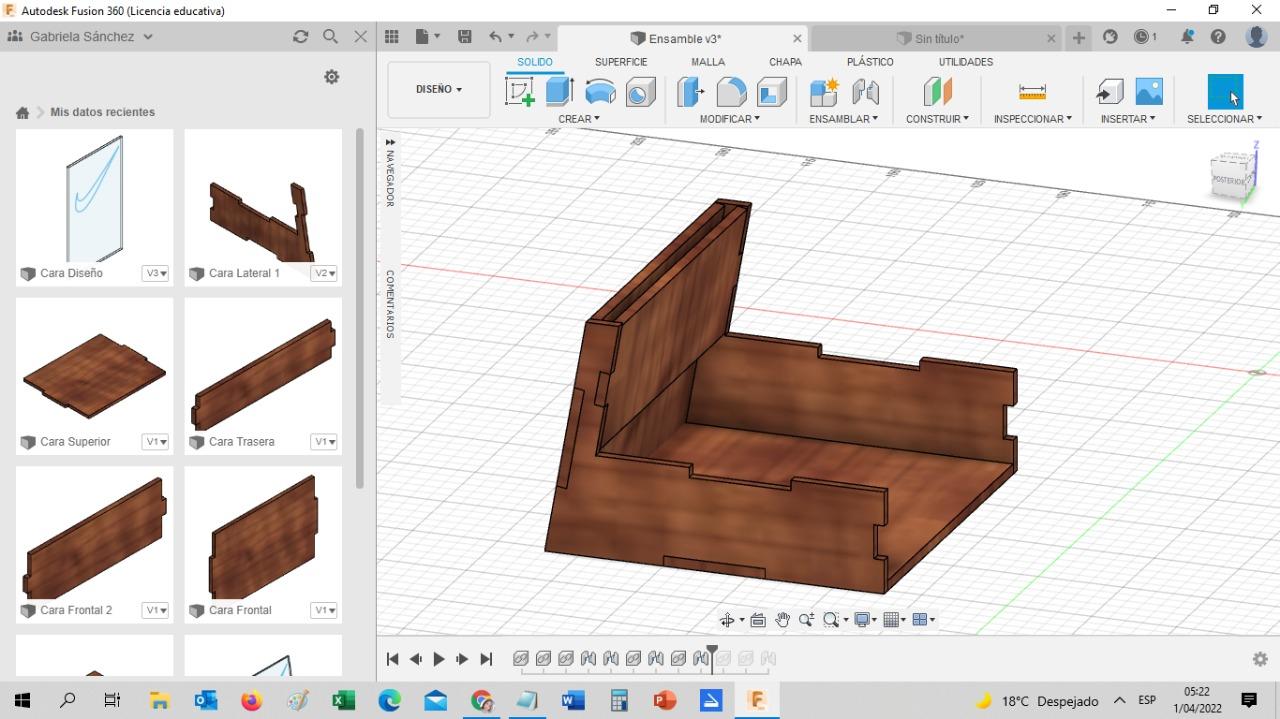1280x719 pixels.
Task: Select the Joint icon in Ensamblar
Action: click(865, 92)
